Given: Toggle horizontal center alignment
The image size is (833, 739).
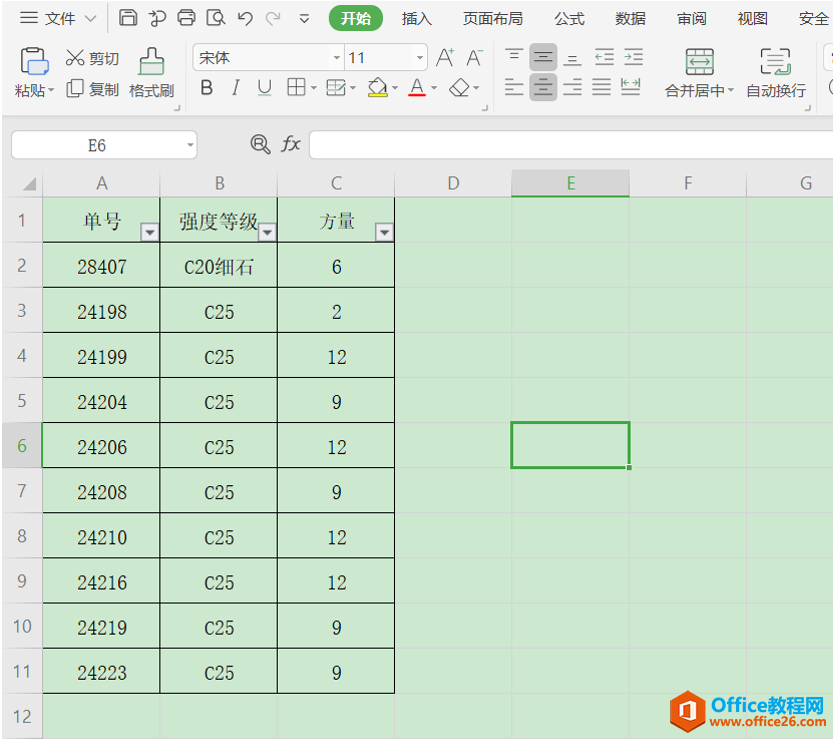Looking at the screenshot, I should tap(543, 87).
